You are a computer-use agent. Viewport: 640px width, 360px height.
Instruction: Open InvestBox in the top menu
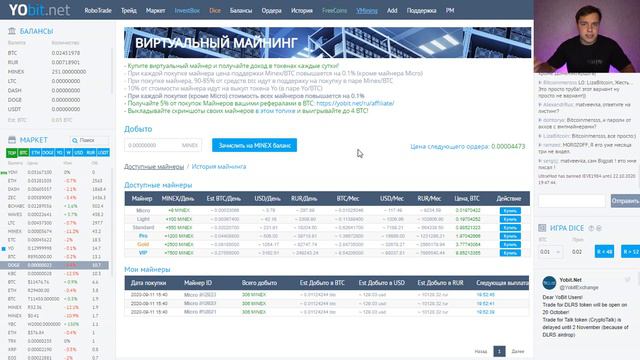coord(187,11)
